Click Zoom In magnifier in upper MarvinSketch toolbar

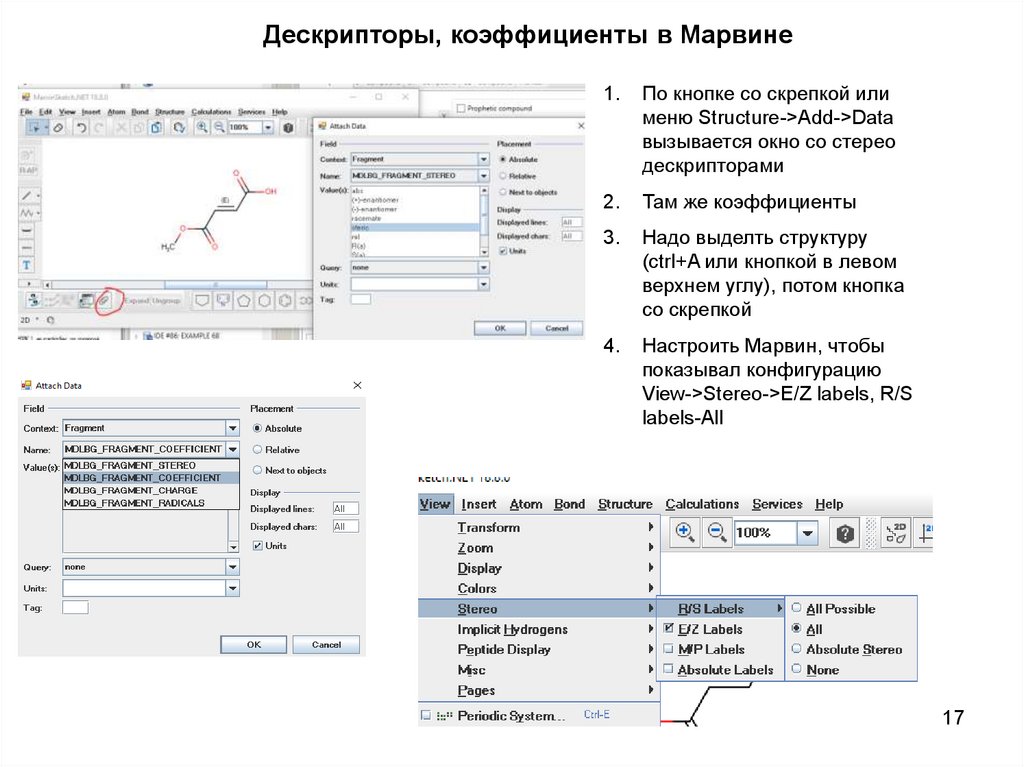coord(202,127)
